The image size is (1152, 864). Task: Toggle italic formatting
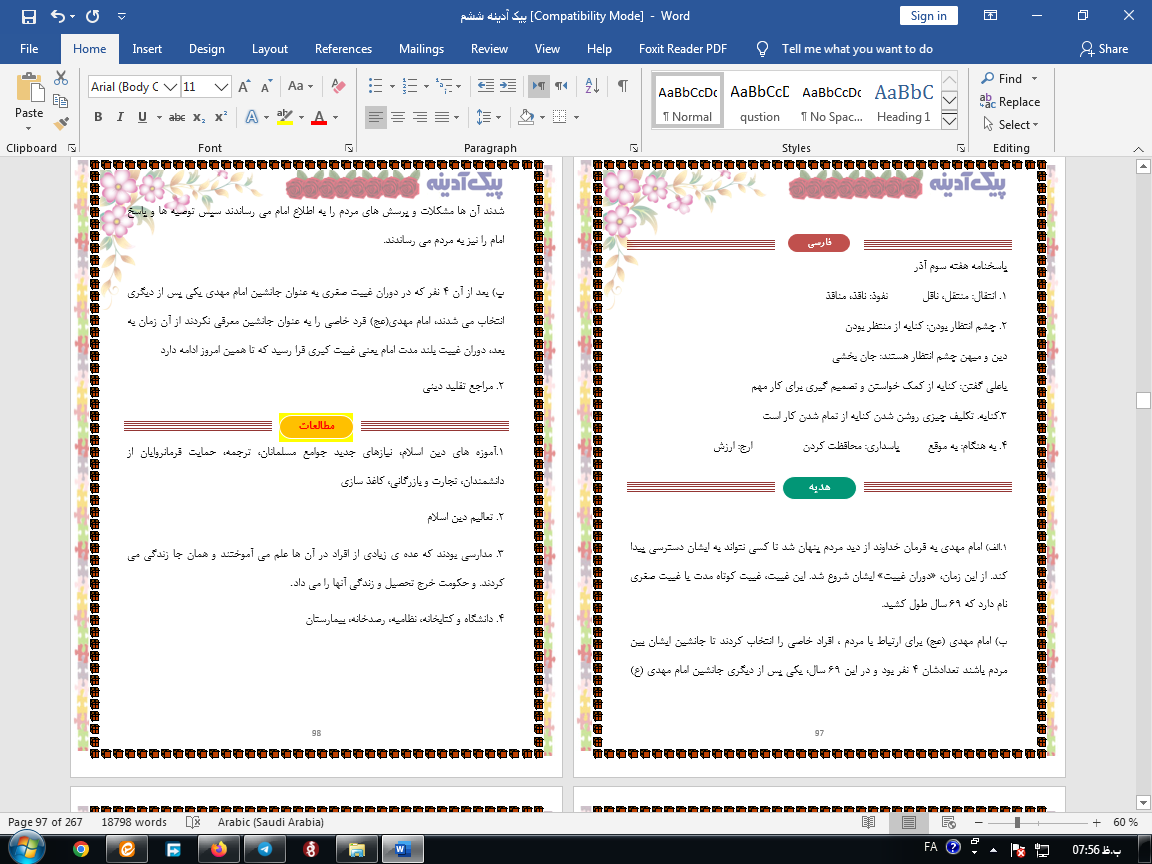point(120,117)
